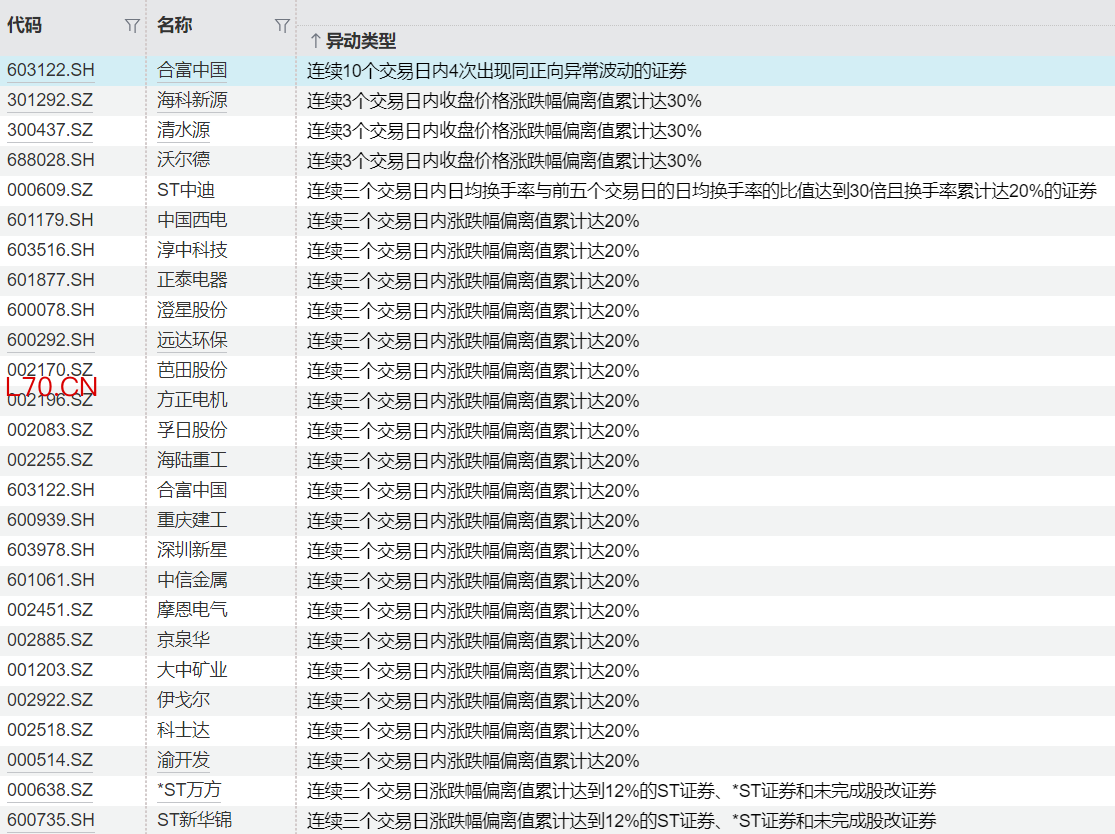This screenshot has width=1115, height=834.
Task: Open the 渝开发 stock name link
Action: click(x=184, y=760)
